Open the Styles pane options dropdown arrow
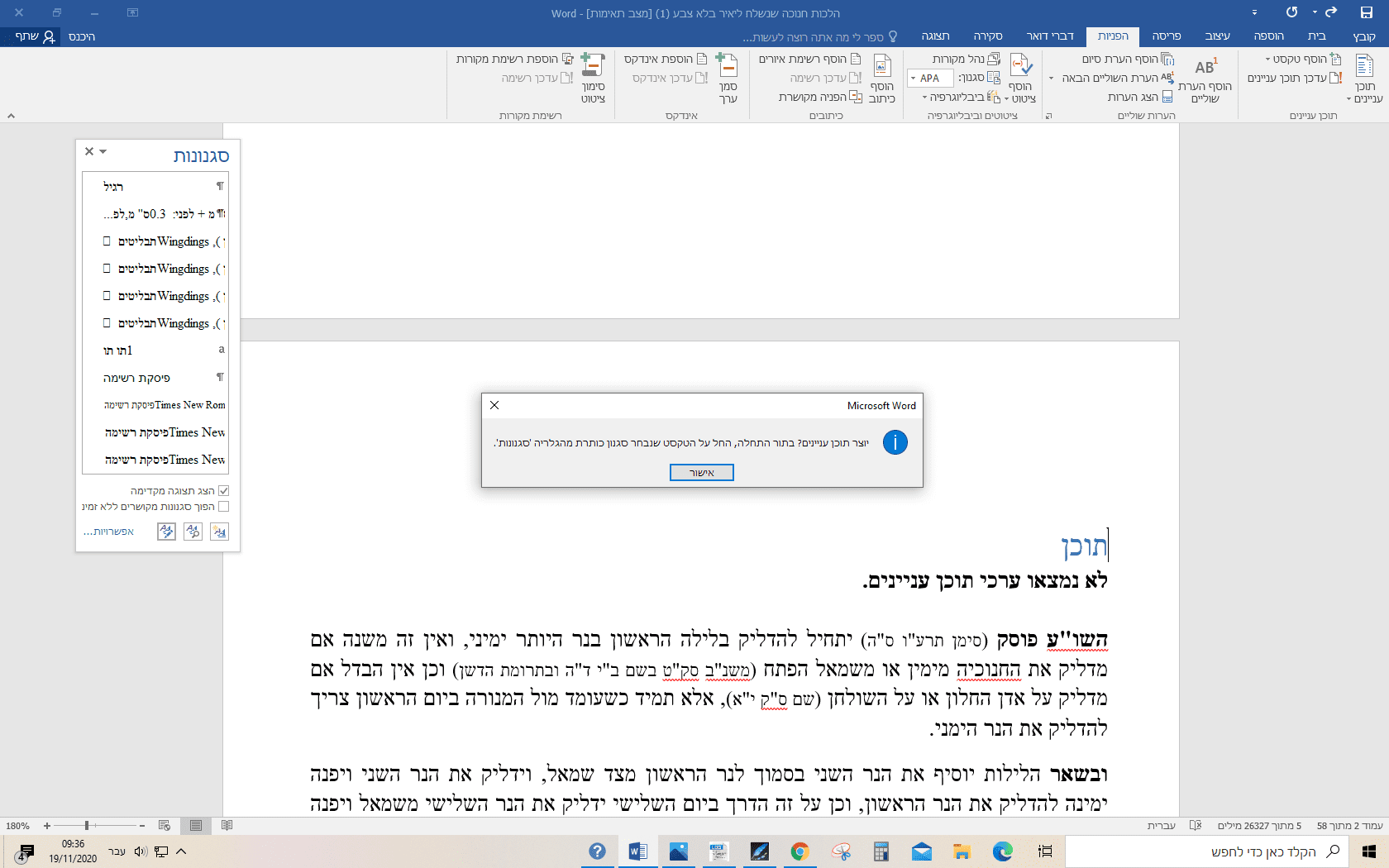Screen dimensions: 1389x868 point(103,151)
